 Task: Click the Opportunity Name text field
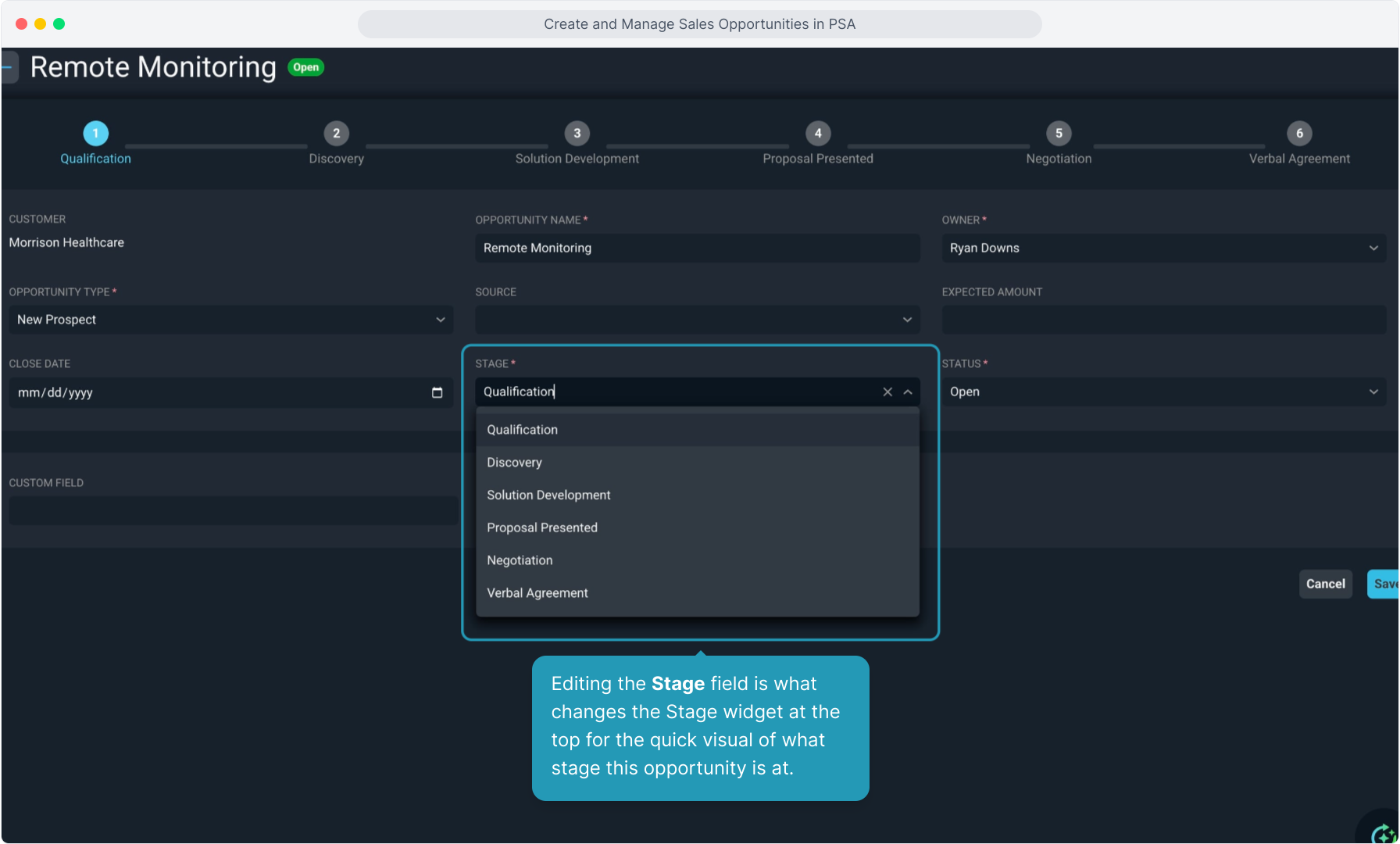point(697,248)
